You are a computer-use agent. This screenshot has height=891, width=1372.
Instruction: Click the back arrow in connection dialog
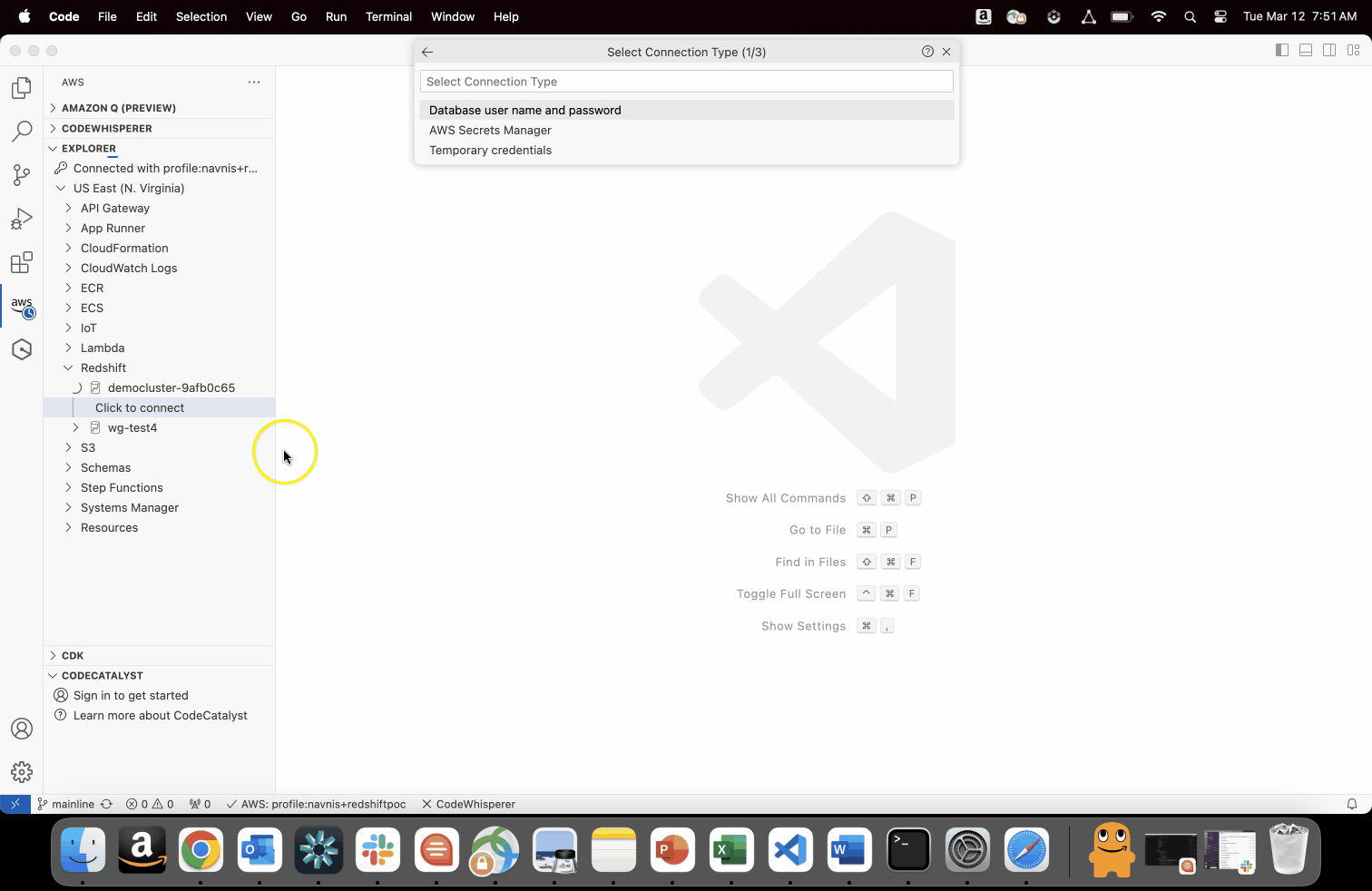coord(427,52)
